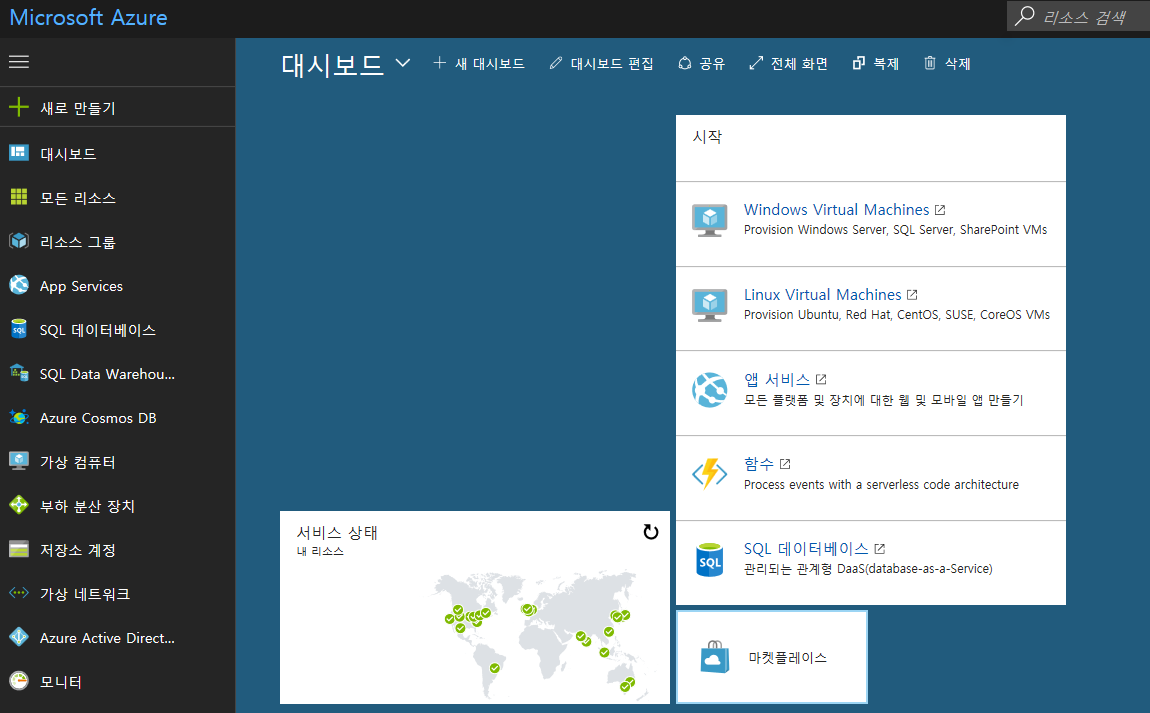This screenshot has width=1150, height=713.
Task: Click the 모니터 sidebar label
Action: pos(61,682)
